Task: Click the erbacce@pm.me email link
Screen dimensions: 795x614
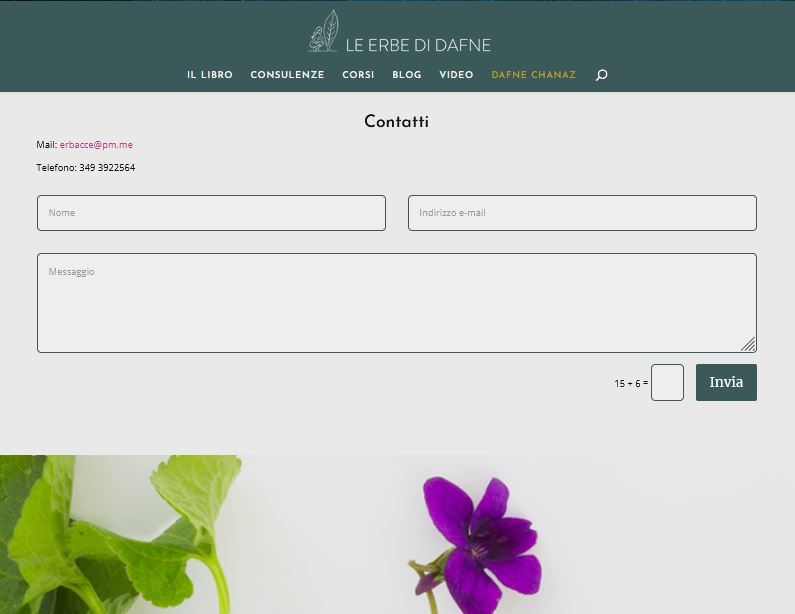Action: point(96,145)
